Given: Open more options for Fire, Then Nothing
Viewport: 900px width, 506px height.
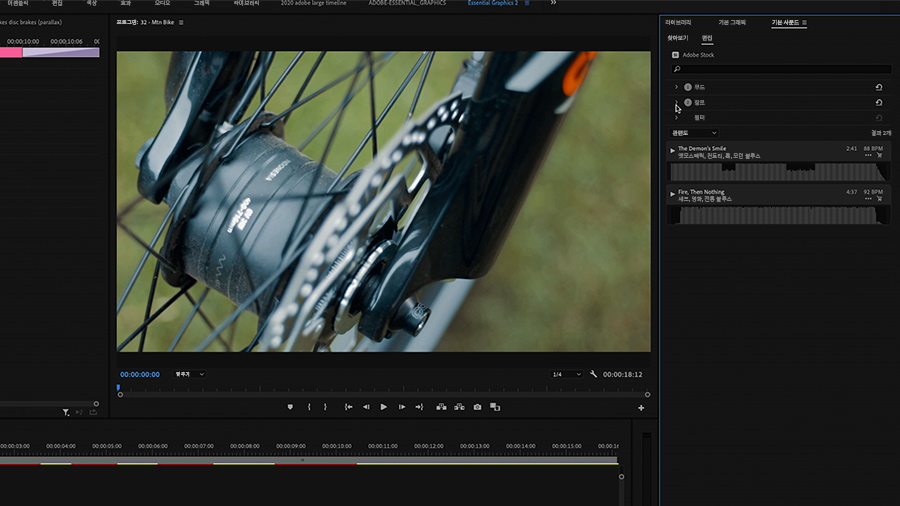Looking at the screenshot, I should [x=868, y=198].
